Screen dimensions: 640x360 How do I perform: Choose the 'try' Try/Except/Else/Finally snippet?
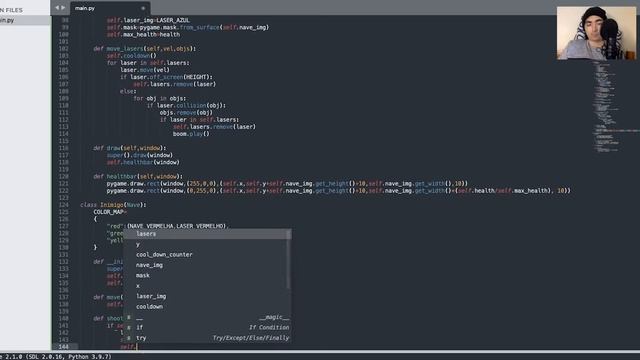[x=207, y=338]
